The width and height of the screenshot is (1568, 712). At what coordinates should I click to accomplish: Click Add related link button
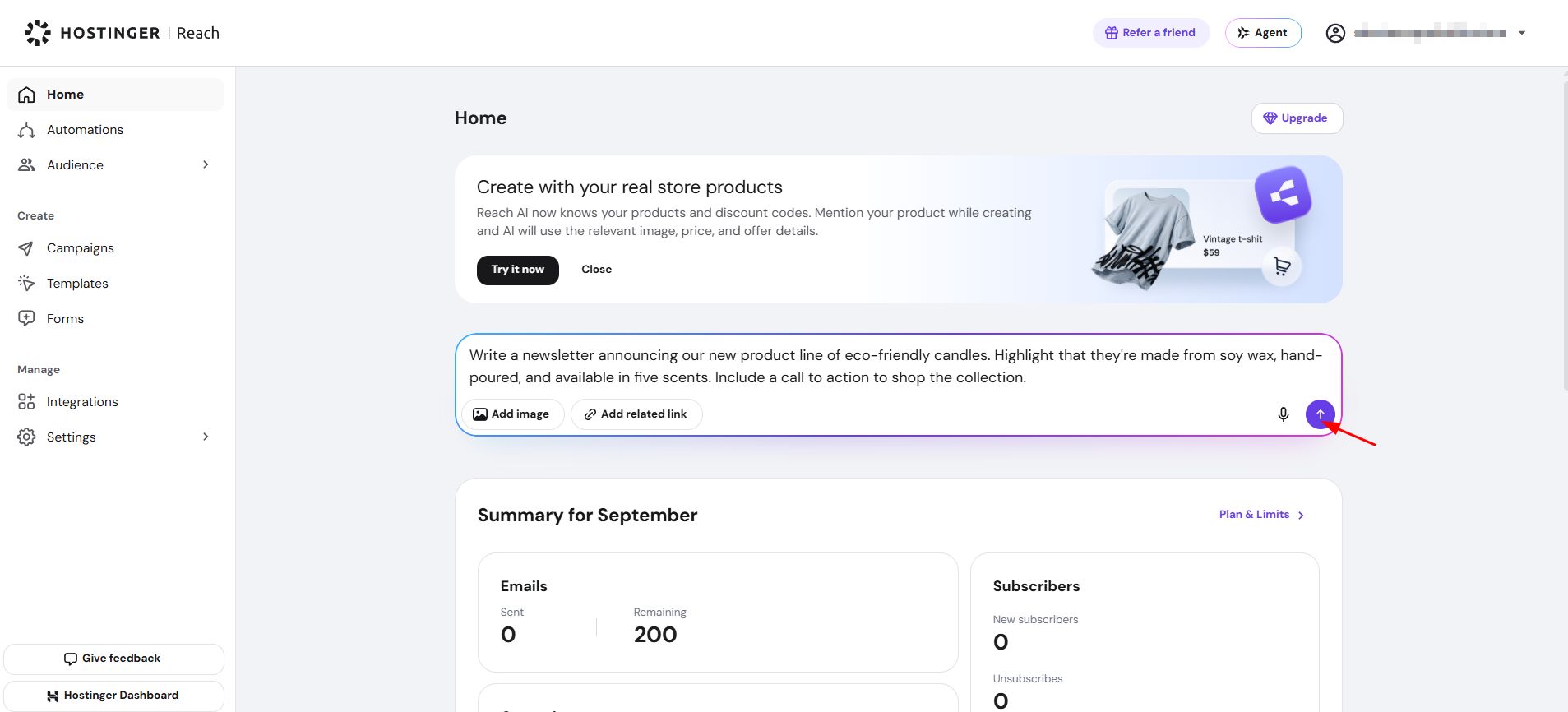pos(636,414)
